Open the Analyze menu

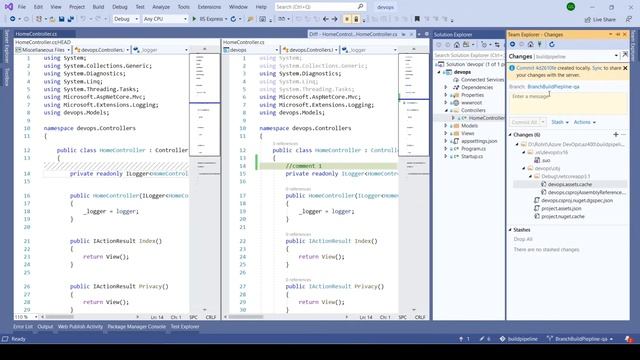[161, 7]
